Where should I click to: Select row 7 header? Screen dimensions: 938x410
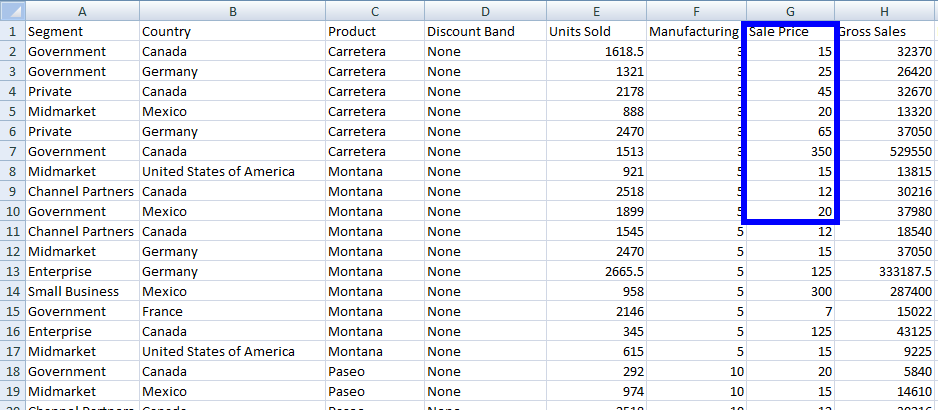[13, 151]
